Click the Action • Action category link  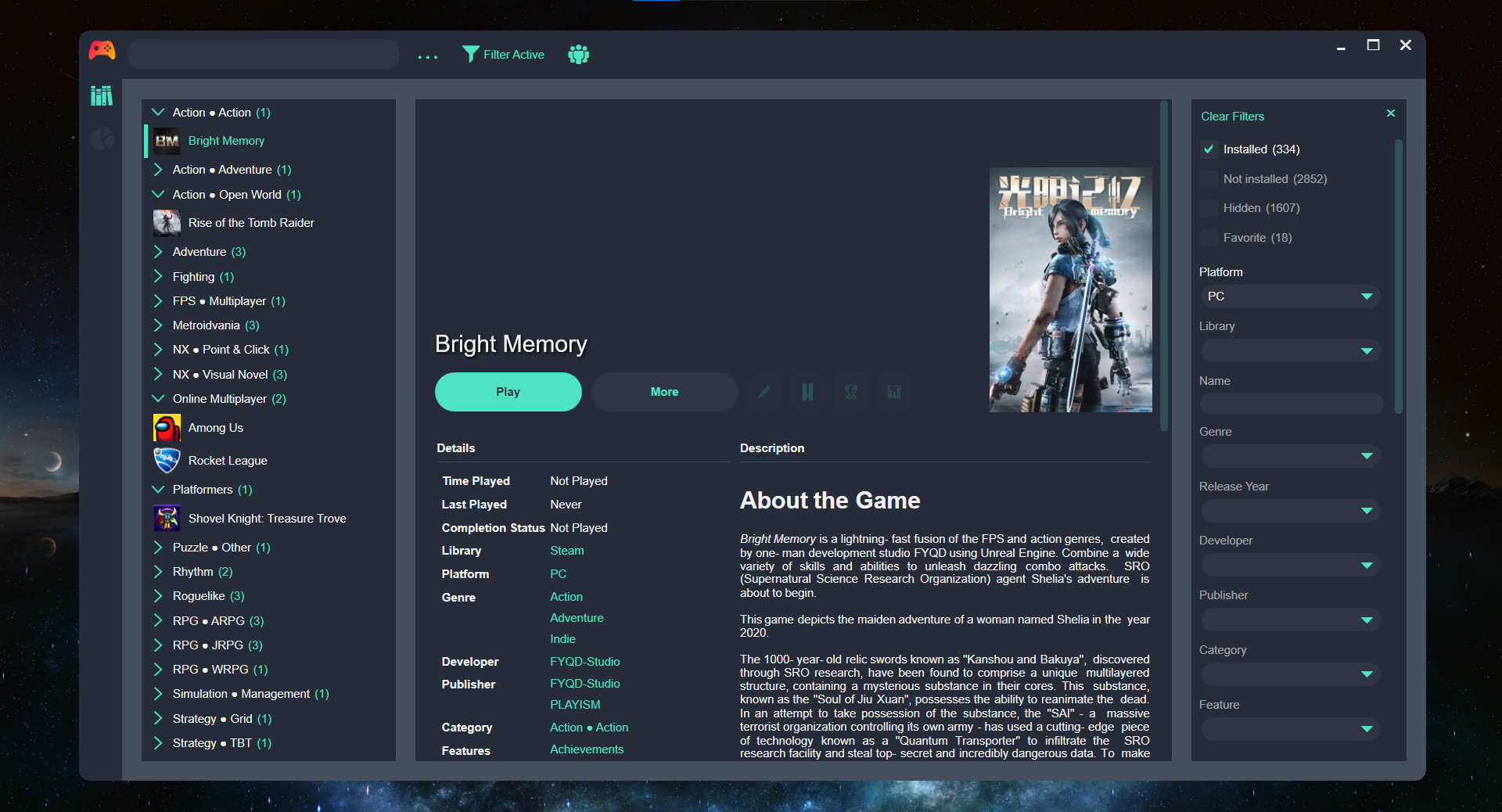click(589, 728)
